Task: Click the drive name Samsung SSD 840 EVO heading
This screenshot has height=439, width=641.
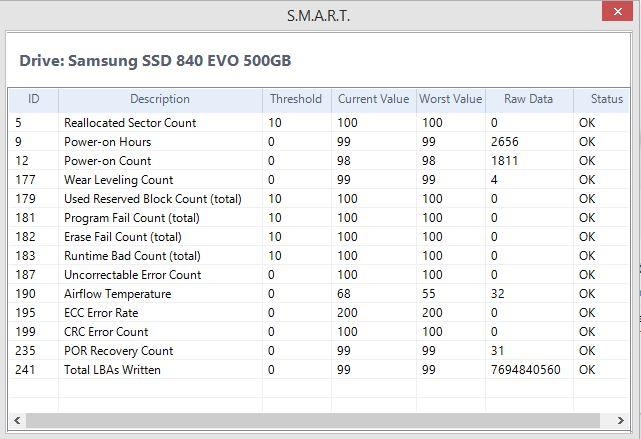Action: (x=155, y=60)
